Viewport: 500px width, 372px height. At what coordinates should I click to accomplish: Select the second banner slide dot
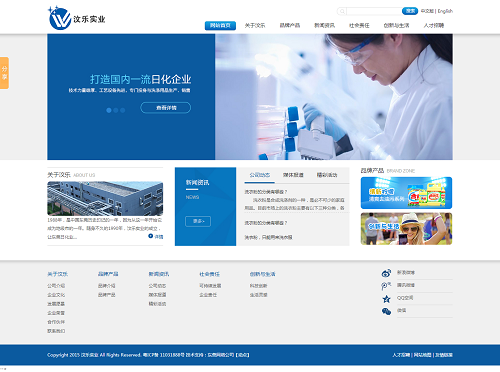coord(116,110)
